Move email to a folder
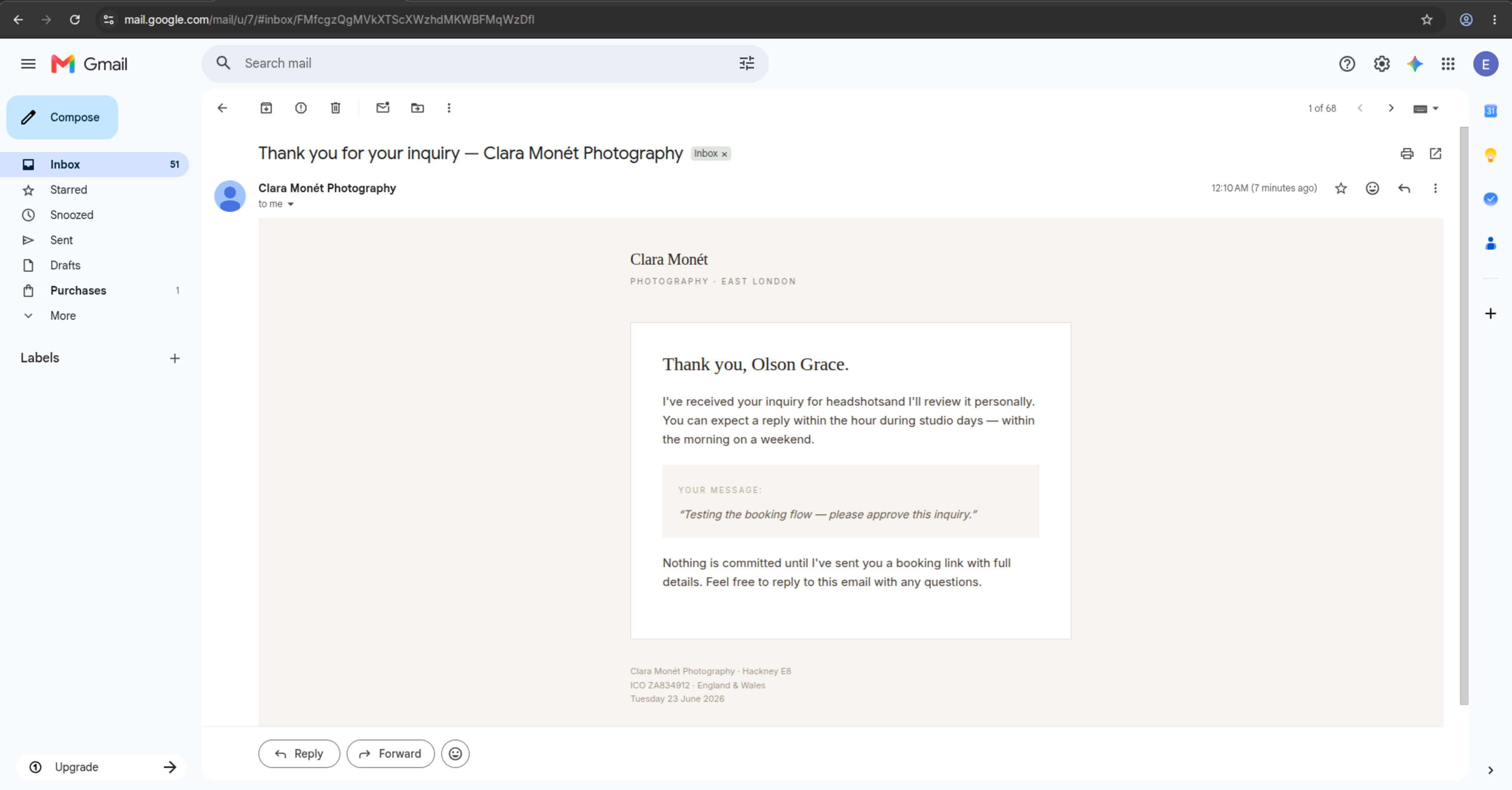This screenshot has height=790, width=1512. coord(417,108)
